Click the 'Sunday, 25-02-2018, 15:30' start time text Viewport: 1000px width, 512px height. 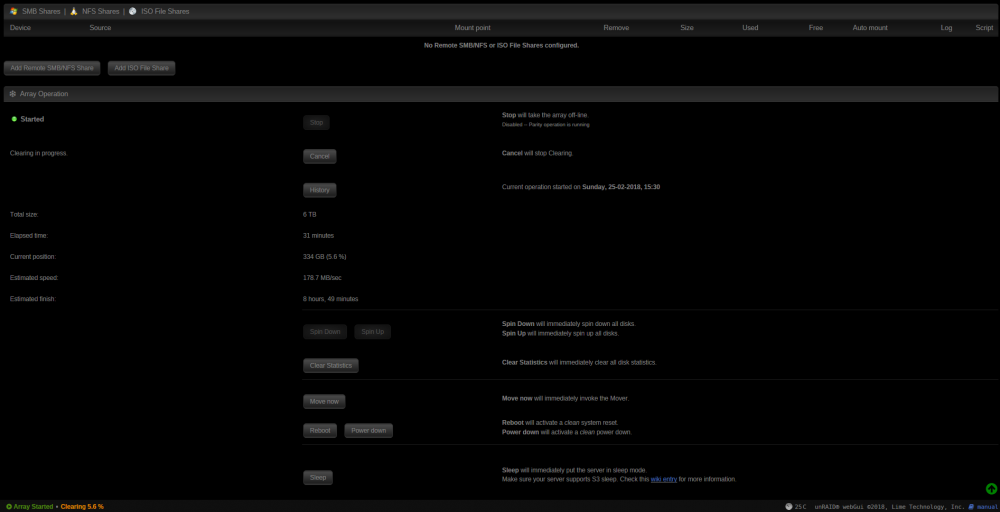(x=621, y=187)
